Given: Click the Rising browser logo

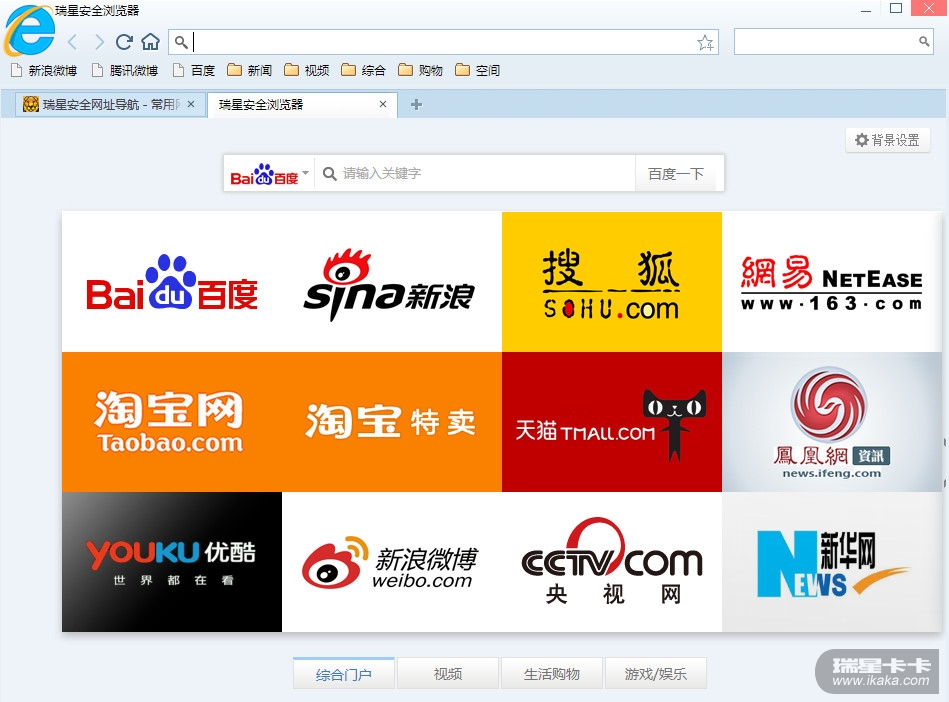Looking at the screenshot, I should point(29,30).
